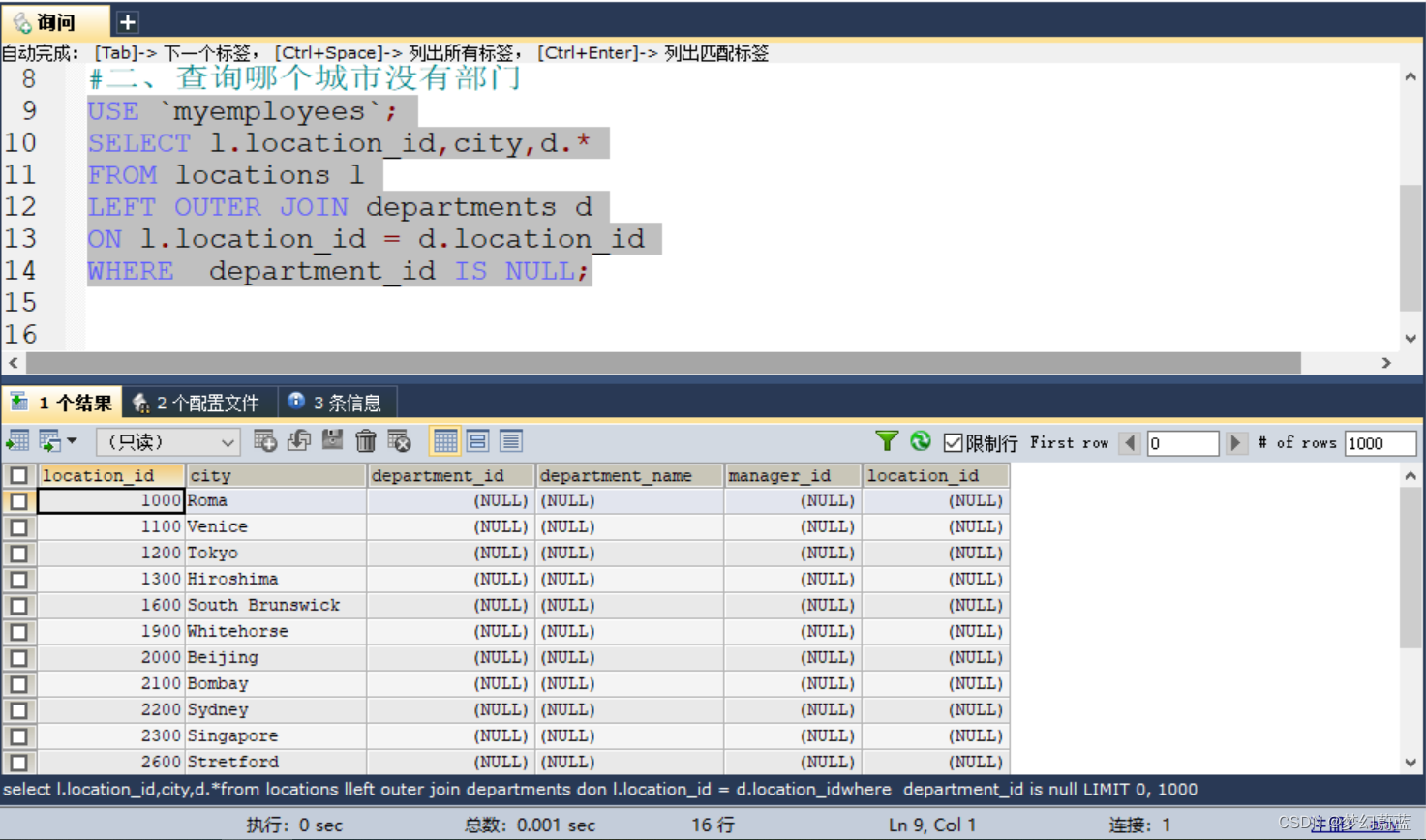The image size is (1426, 840).
Task: Click the save changes diskette icon
Action: [332, 442]
